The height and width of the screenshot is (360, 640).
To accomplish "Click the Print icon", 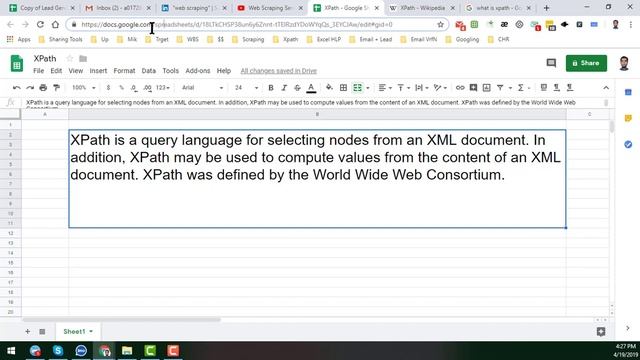I will (43, 88).
